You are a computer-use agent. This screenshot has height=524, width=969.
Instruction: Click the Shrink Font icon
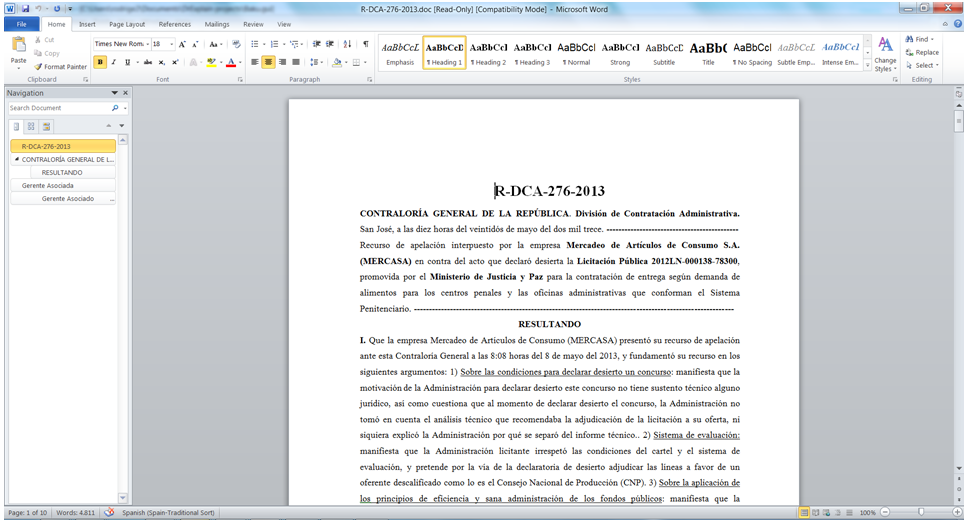pyautogui.click(x=195, y=44)
